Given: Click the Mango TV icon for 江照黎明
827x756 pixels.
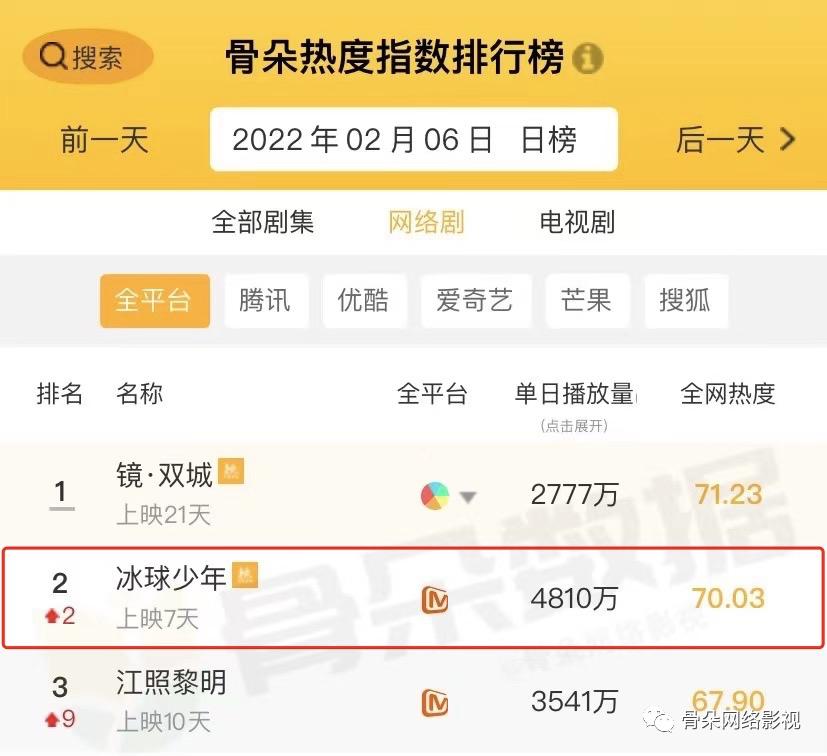Looking at the screenshot, I should coord(435,702).
